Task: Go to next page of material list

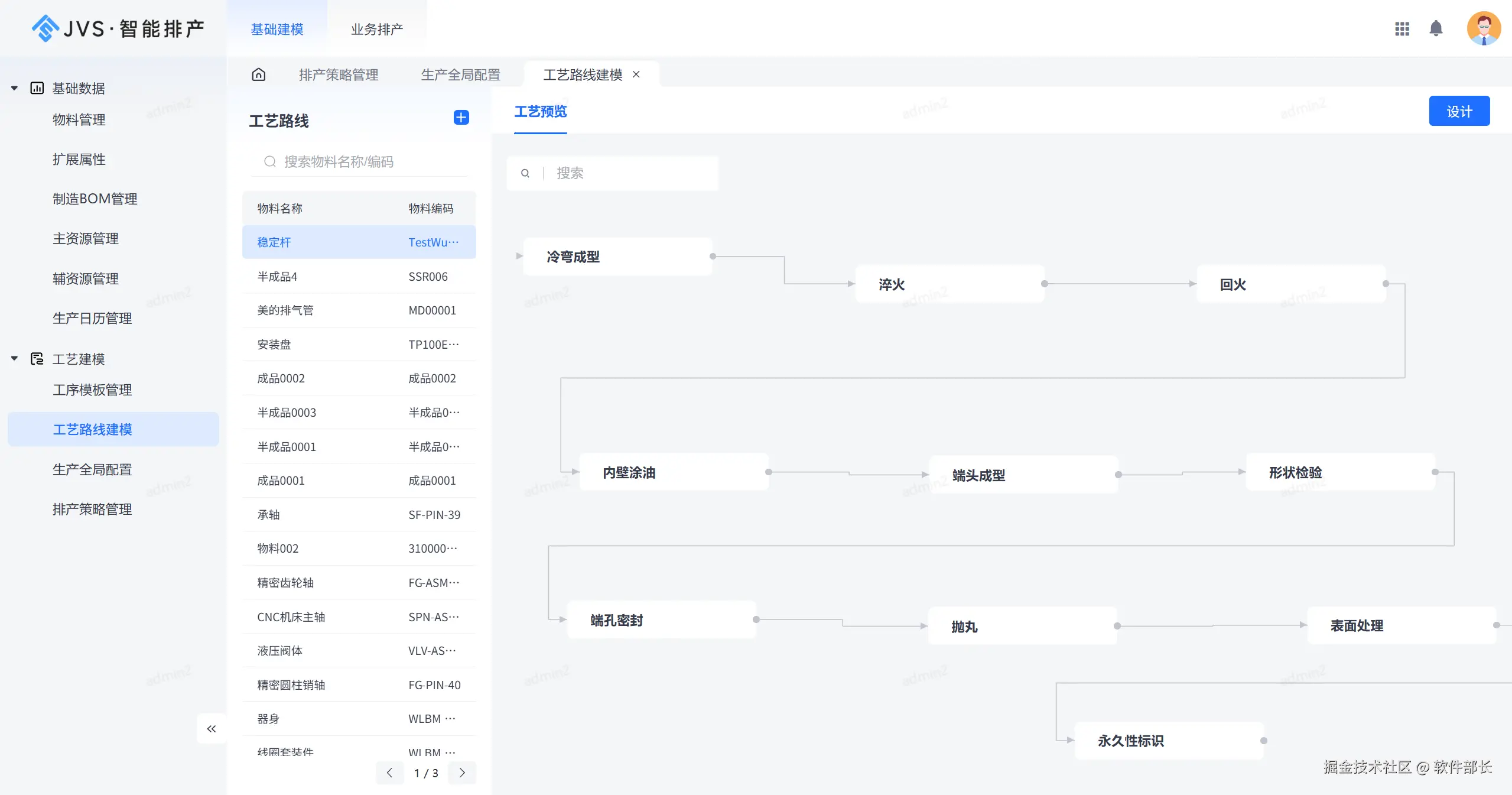Action: [x=462, y=773]
